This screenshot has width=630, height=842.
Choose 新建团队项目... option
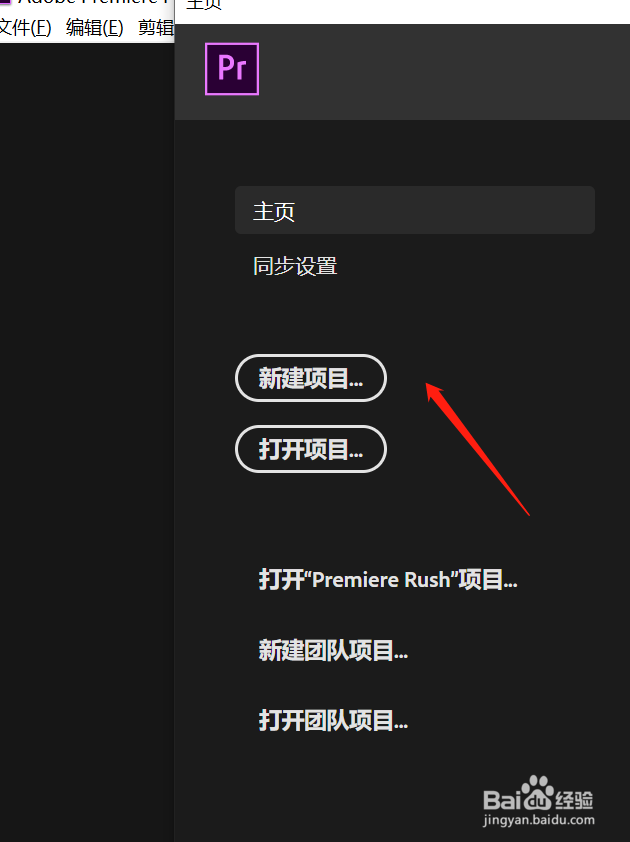333,650
